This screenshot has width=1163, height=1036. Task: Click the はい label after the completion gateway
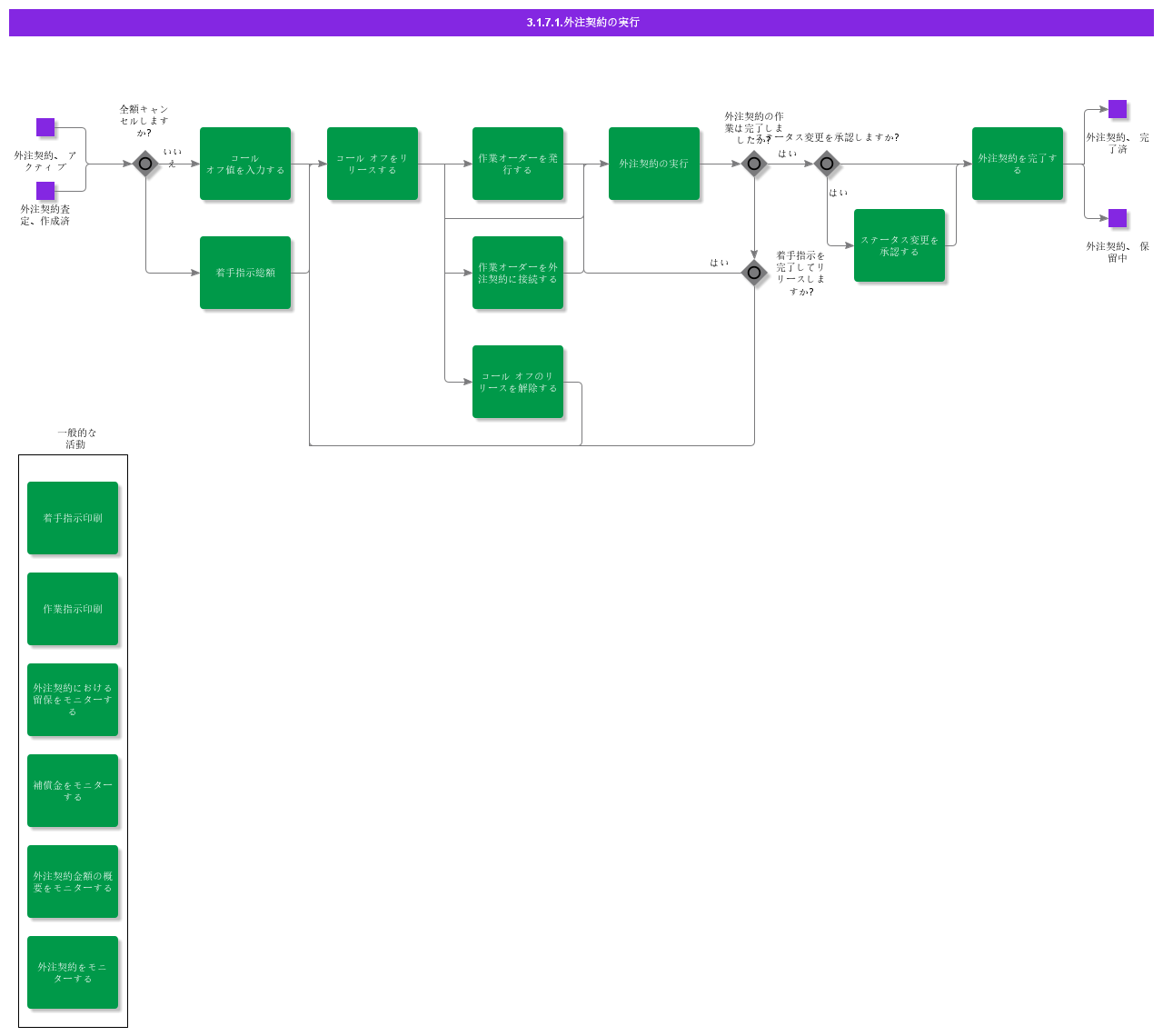(x=789, y=154)
